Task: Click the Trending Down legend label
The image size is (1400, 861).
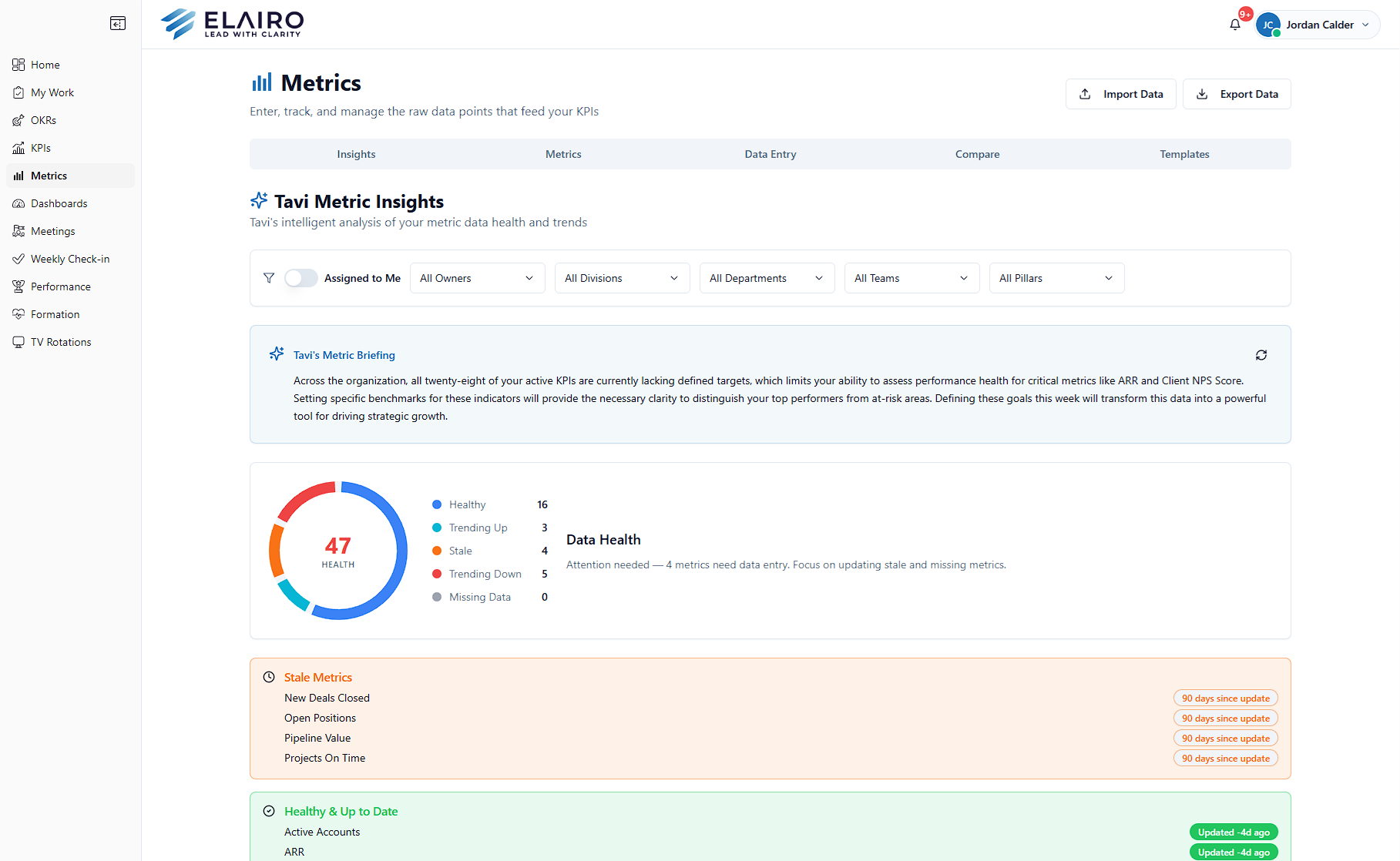Action: coord(485,574)
